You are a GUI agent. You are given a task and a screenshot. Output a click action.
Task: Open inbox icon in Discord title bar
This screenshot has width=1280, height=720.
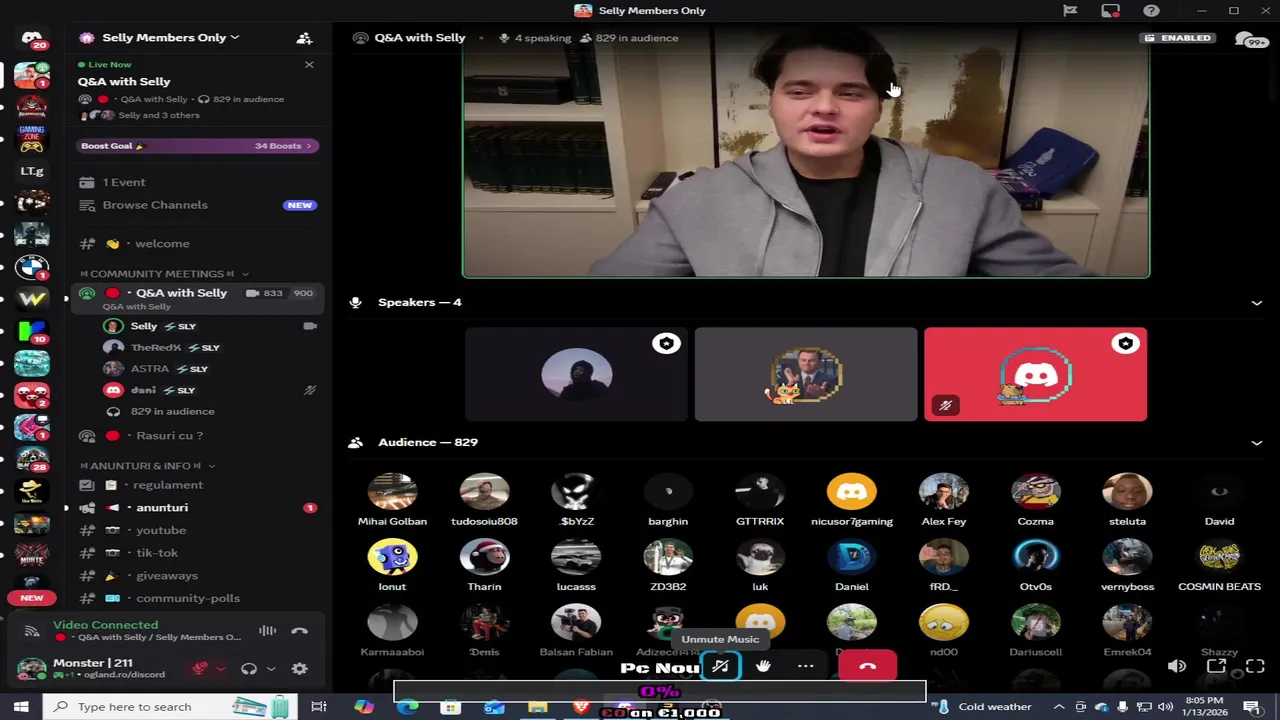coord(1111,10)
